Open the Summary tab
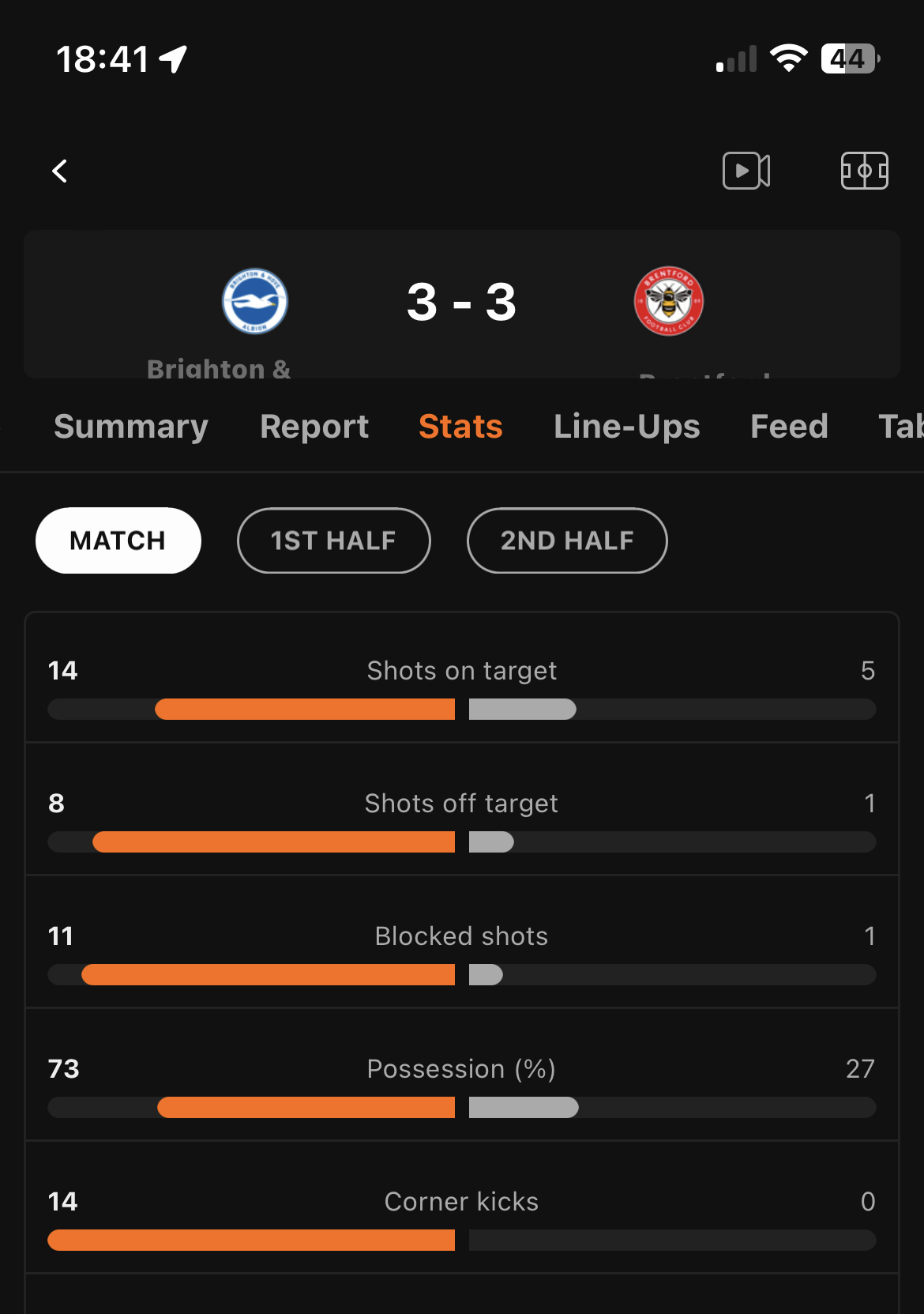Image resolution: width=924 pixels, height=1314 pixels. click(x=131, y=427)
